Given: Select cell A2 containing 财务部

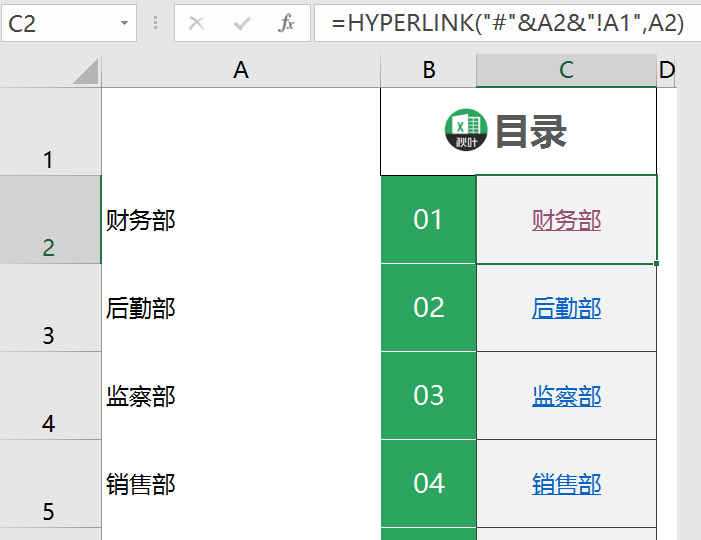Looking at the screenshot, I should (x=241, y=219).
